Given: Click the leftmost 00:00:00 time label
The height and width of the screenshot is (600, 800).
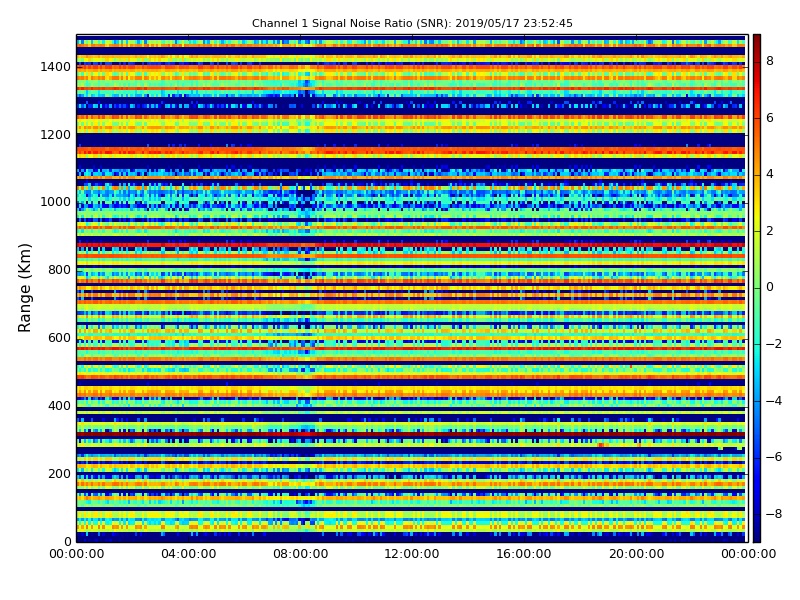Looking at the screenshot, I should (77, 554).
